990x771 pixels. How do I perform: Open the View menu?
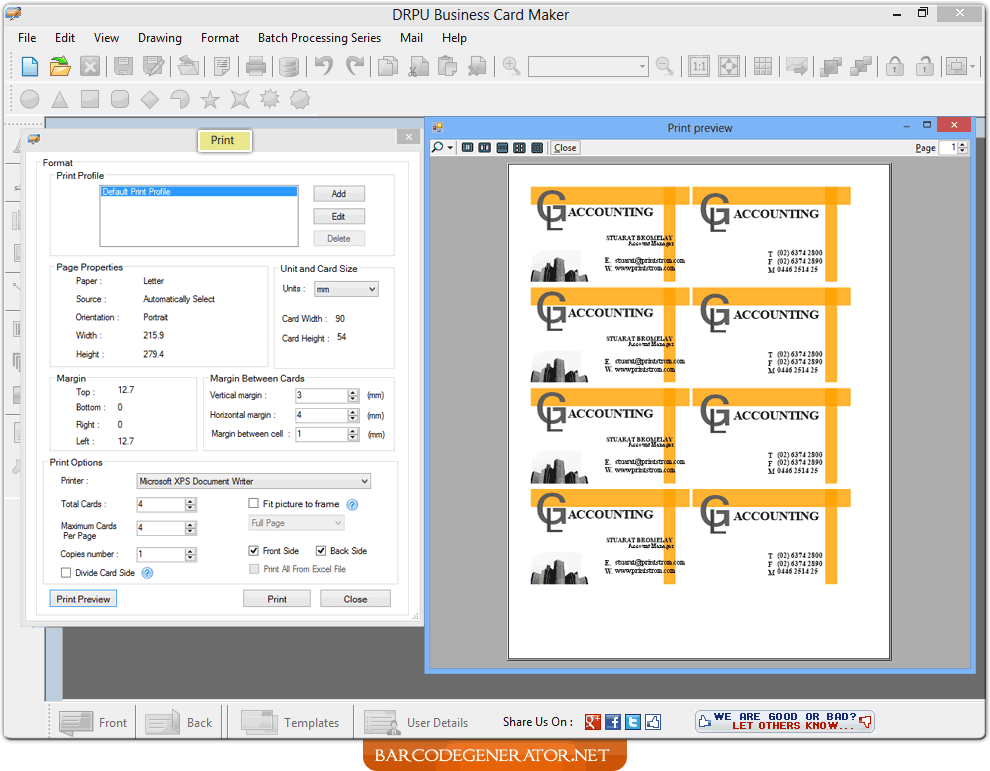pyautogui.click(x=106, y=38)
